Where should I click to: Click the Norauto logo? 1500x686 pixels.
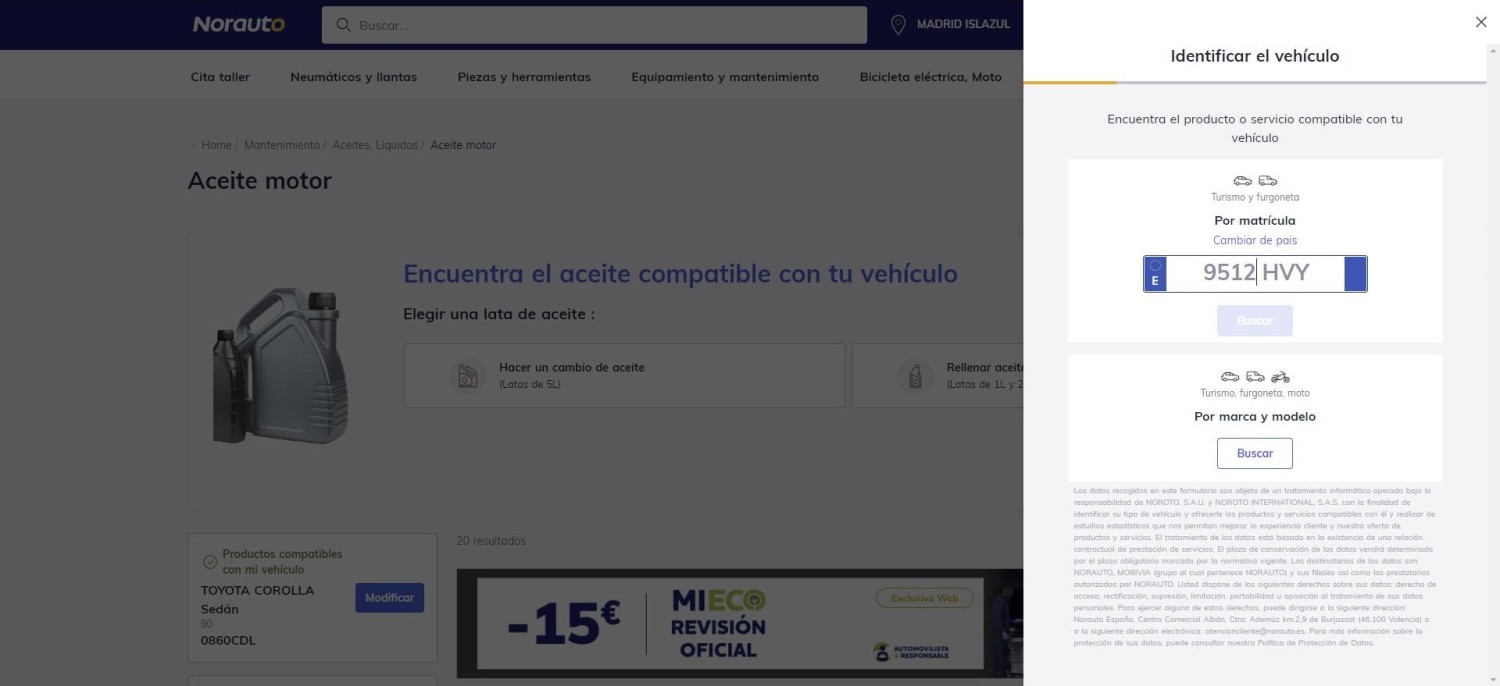click(238, 24)
